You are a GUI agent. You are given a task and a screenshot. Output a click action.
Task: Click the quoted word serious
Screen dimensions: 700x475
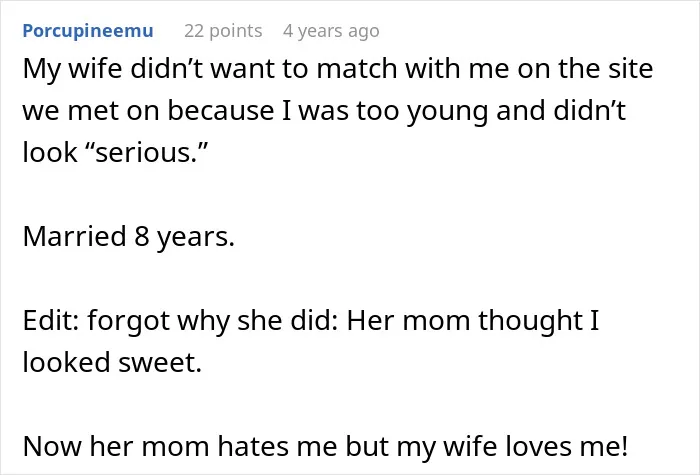click(146, 152)
